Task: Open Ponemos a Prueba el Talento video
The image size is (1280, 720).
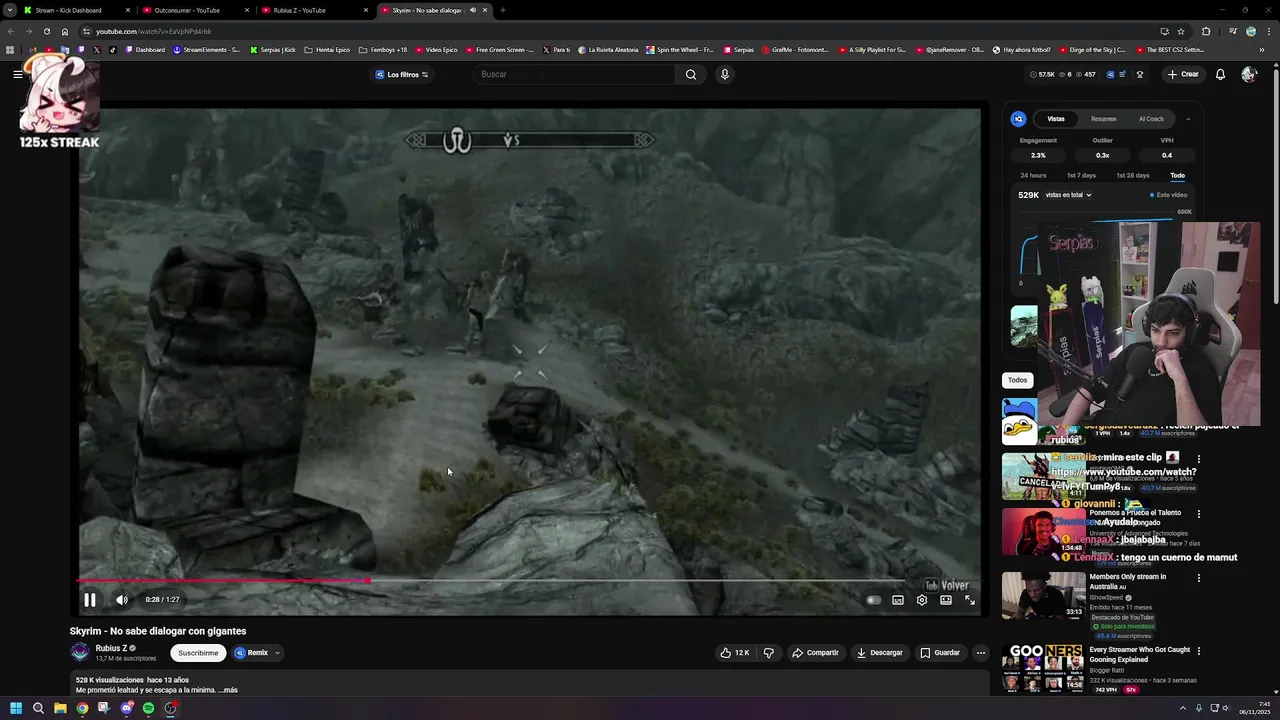Action: pyautogui.click(x=1044, y=531)
